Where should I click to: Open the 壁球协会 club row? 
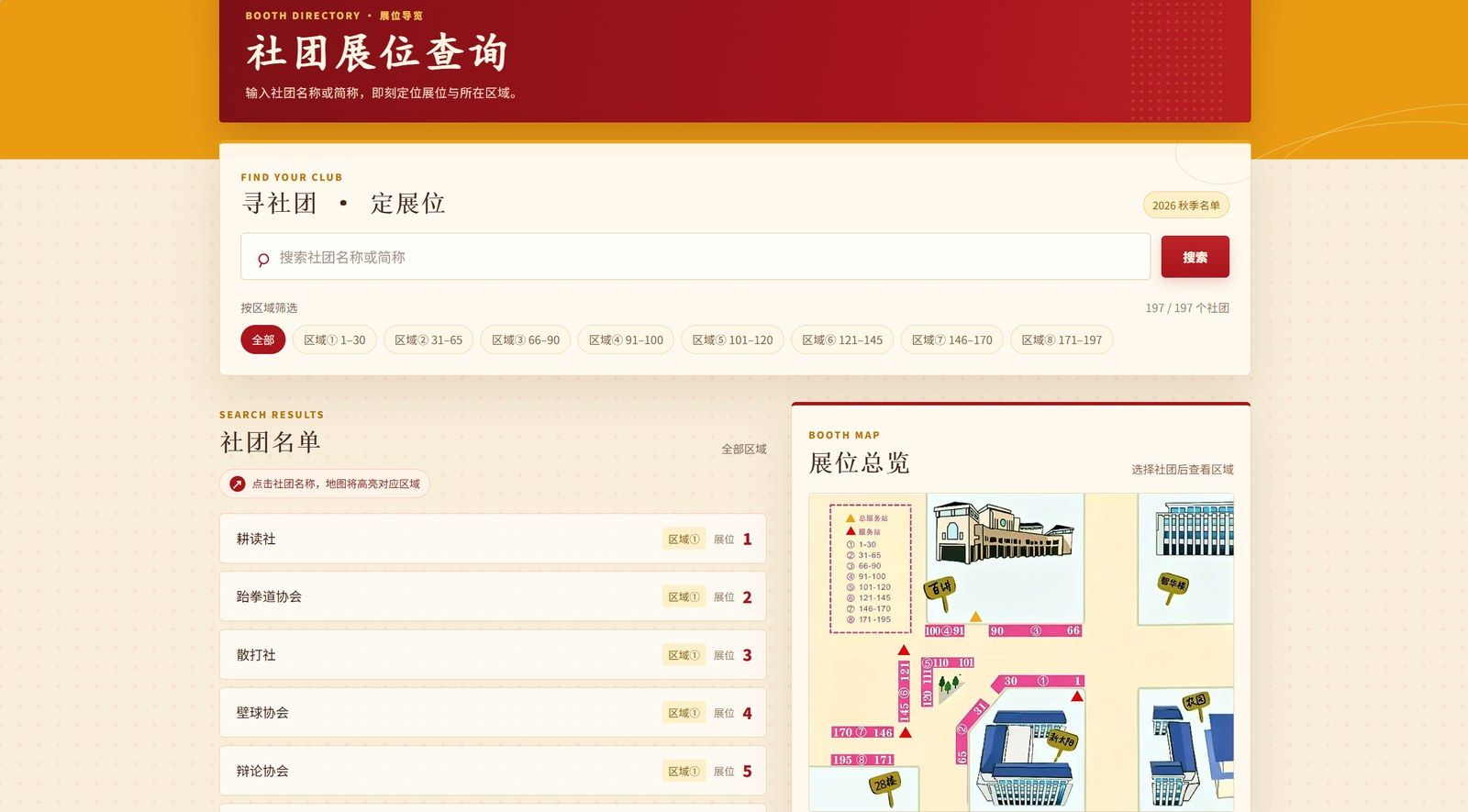point(493,713)
